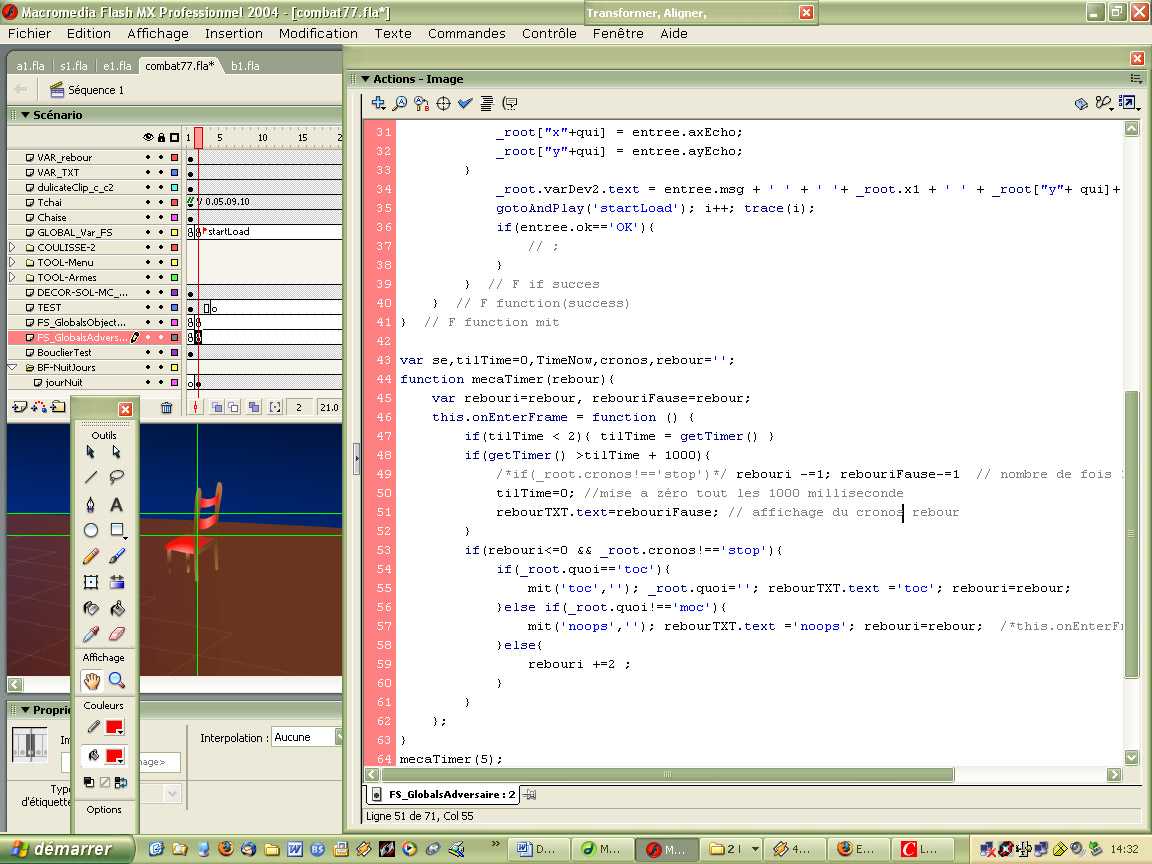Pin the FS_GlobalsAdversaire script tab
Screen dimensions: 1152x864
[530, 794]
